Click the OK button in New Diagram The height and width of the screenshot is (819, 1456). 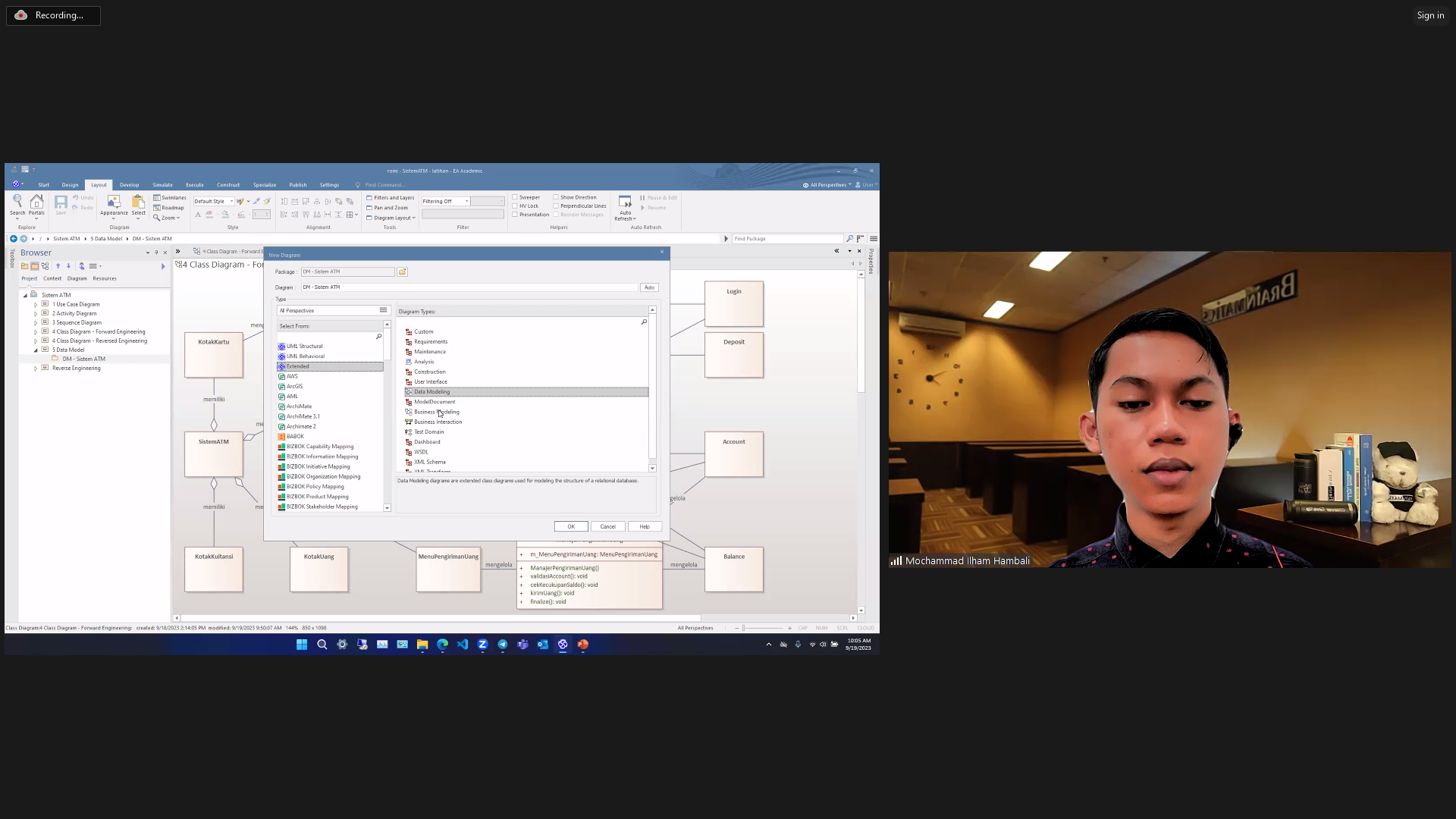(570, 527)
